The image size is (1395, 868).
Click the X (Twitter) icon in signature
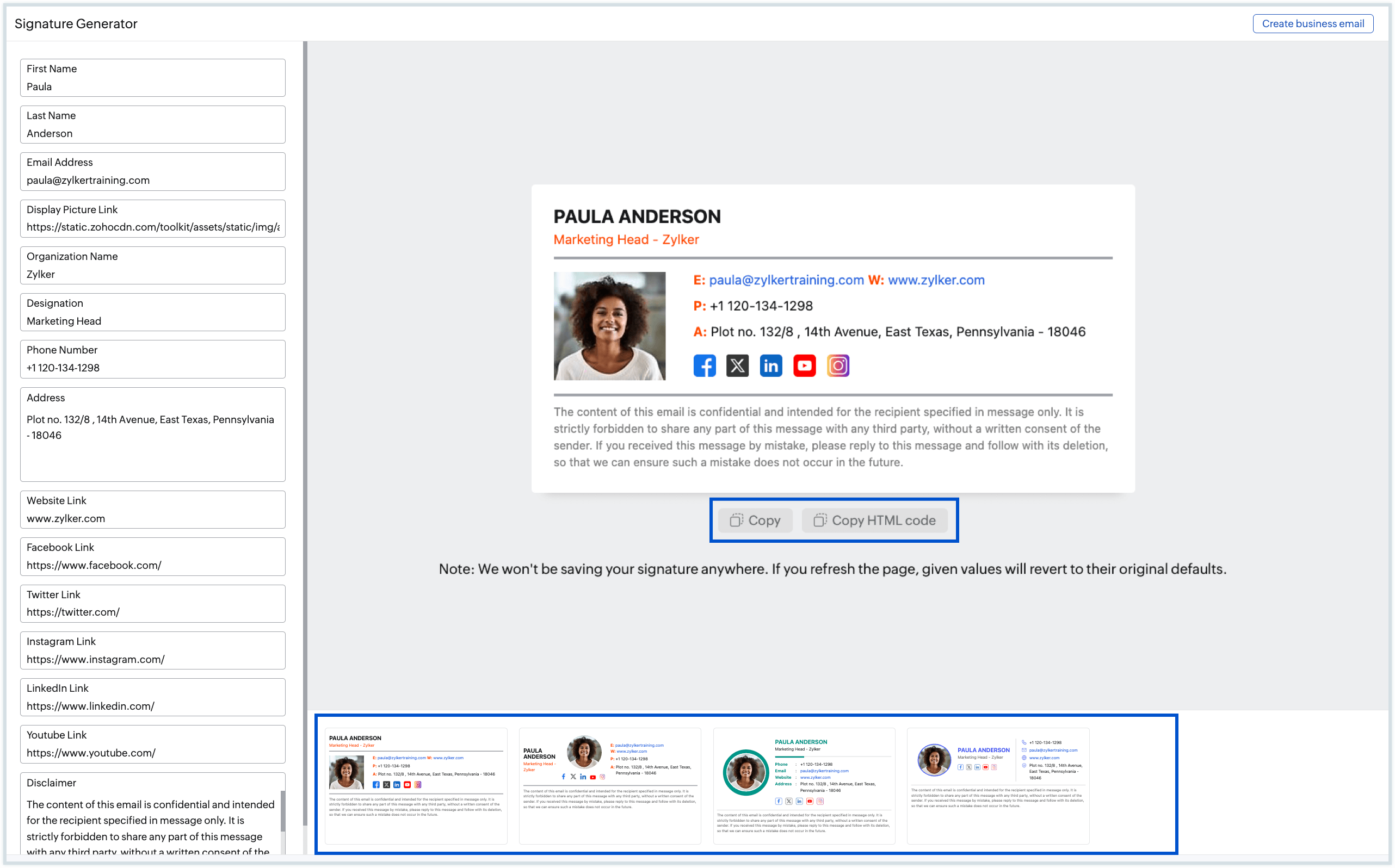point(737,365)
